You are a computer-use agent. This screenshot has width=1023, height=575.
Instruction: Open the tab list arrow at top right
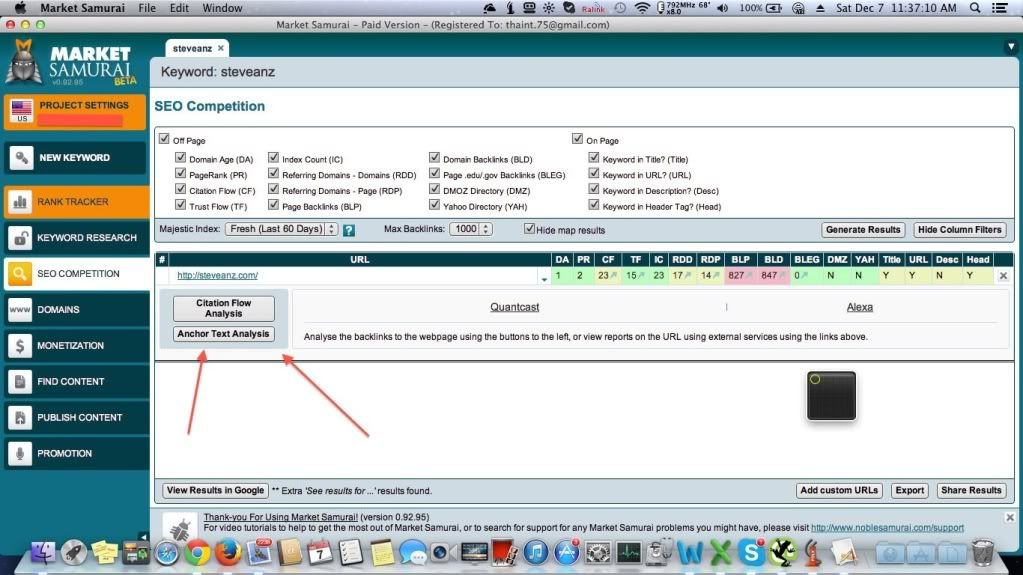pyautogui.click(x=1011, y=47)
